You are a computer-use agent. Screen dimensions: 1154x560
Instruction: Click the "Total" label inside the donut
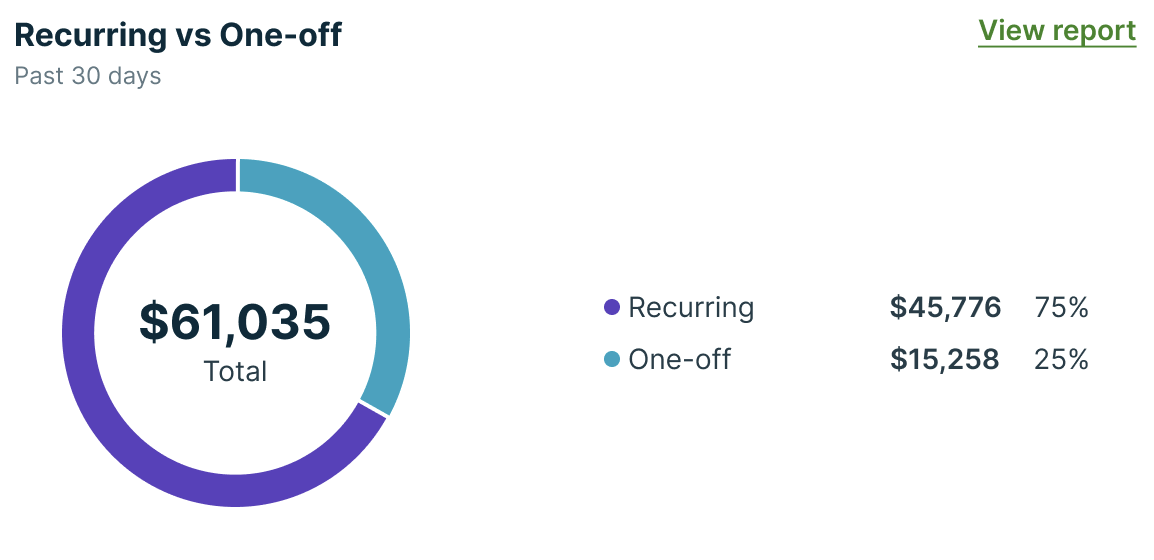coord(236,372)
